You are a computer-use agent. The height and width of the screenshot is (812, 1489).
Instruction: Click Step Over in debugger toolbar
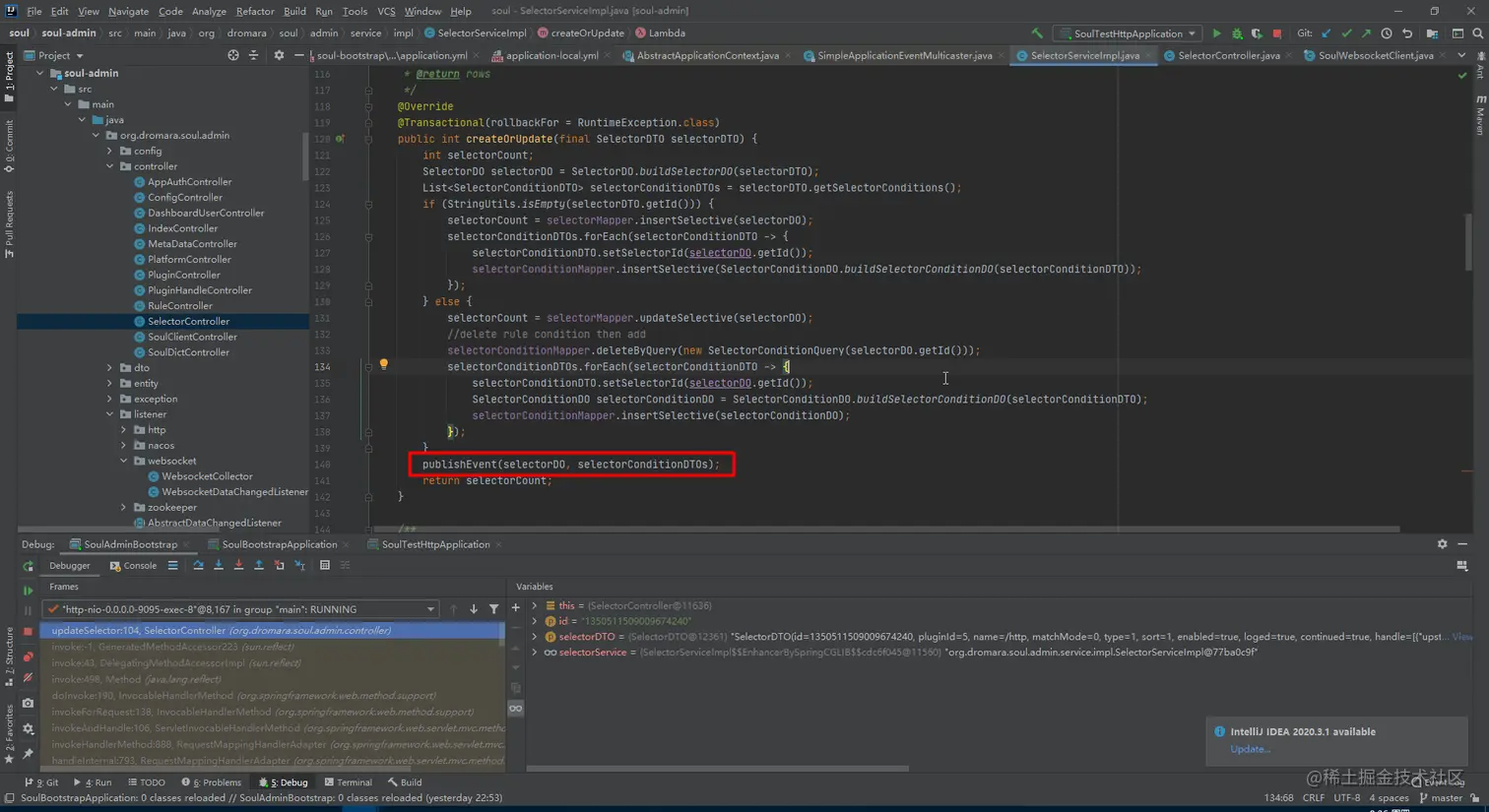pos(198,566)
